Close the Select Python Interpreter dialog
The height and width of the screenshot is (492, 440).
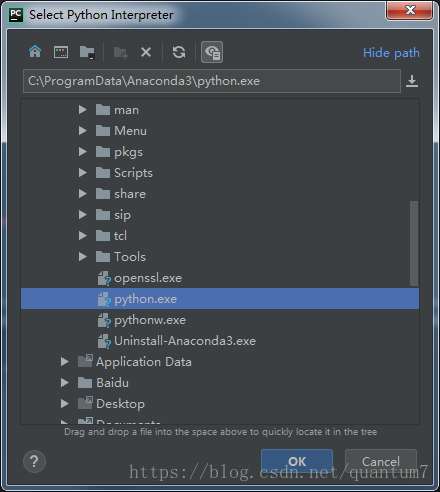410,10
